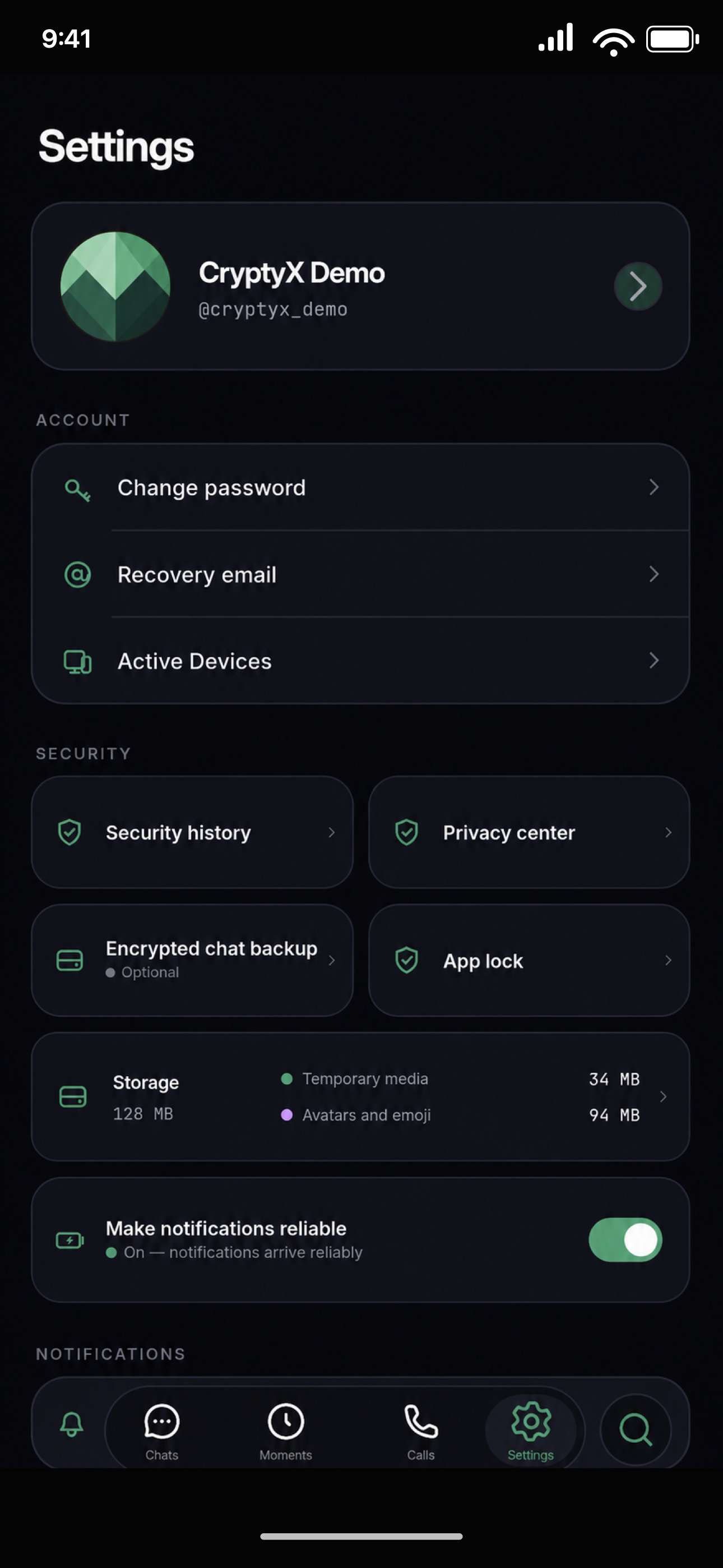Open Encrypted chat backup option
This screenshot has width=723, height=1568.
[x=192, y=960]
